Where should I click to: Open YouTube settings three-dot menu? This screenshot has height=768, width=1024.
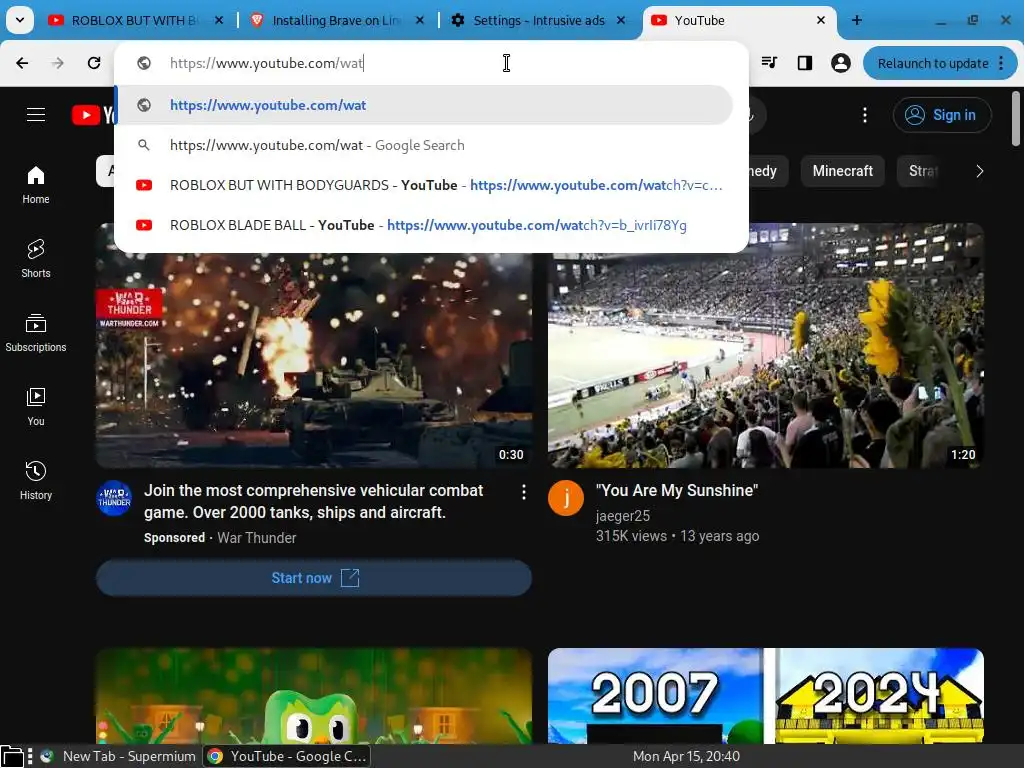point(865,115)
